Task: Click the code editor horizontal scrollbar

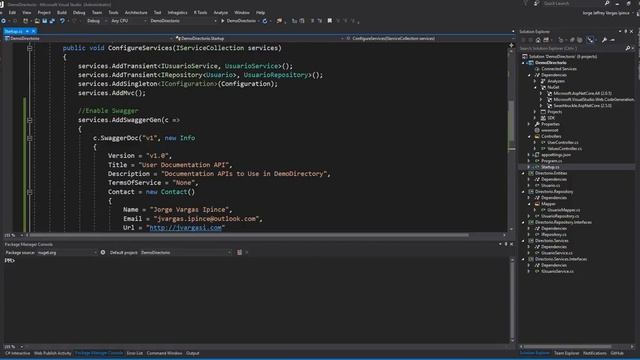Action: pos(249,236)
